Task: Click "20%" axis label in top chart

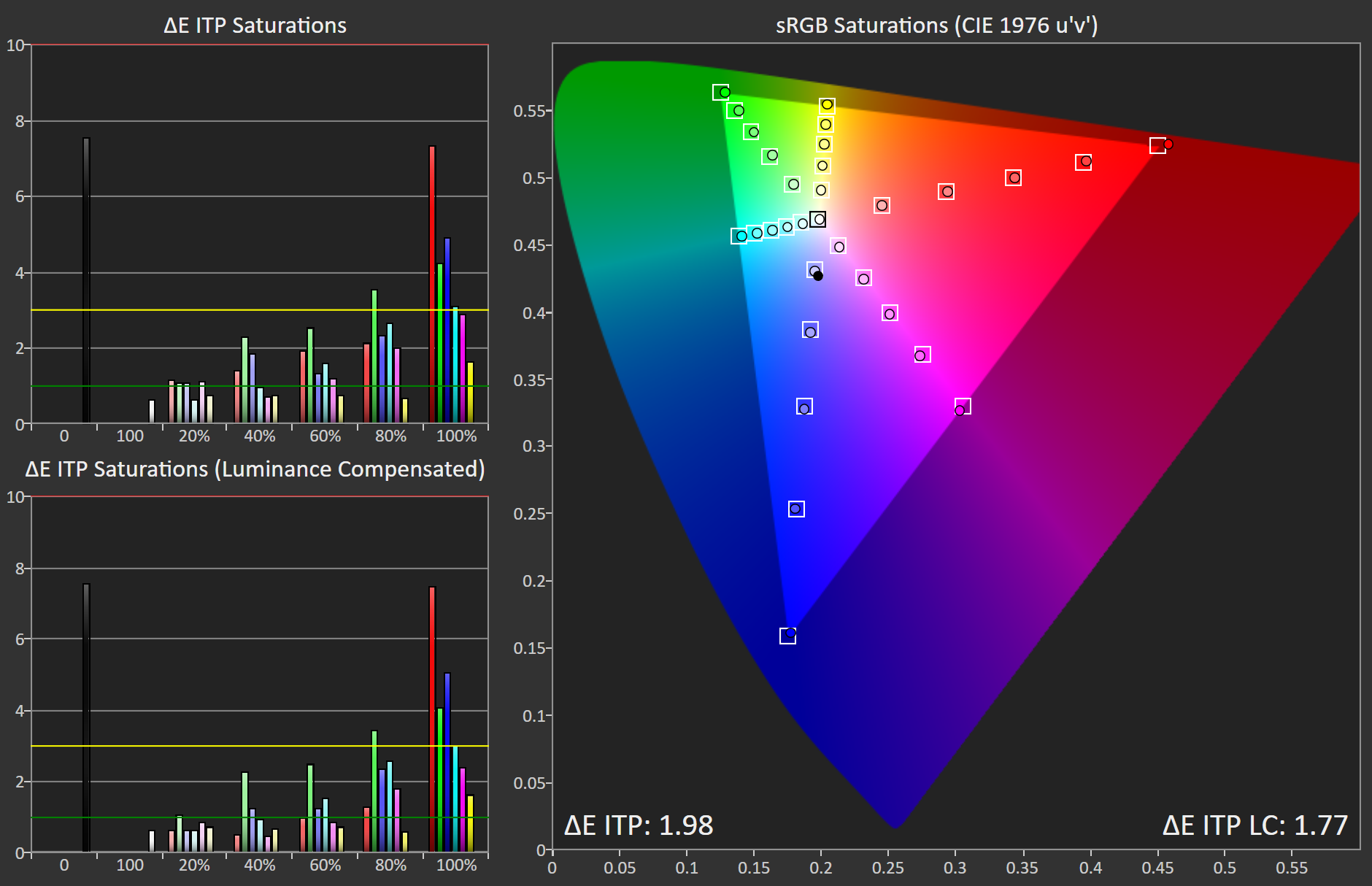Action: (x=194, y=436)
